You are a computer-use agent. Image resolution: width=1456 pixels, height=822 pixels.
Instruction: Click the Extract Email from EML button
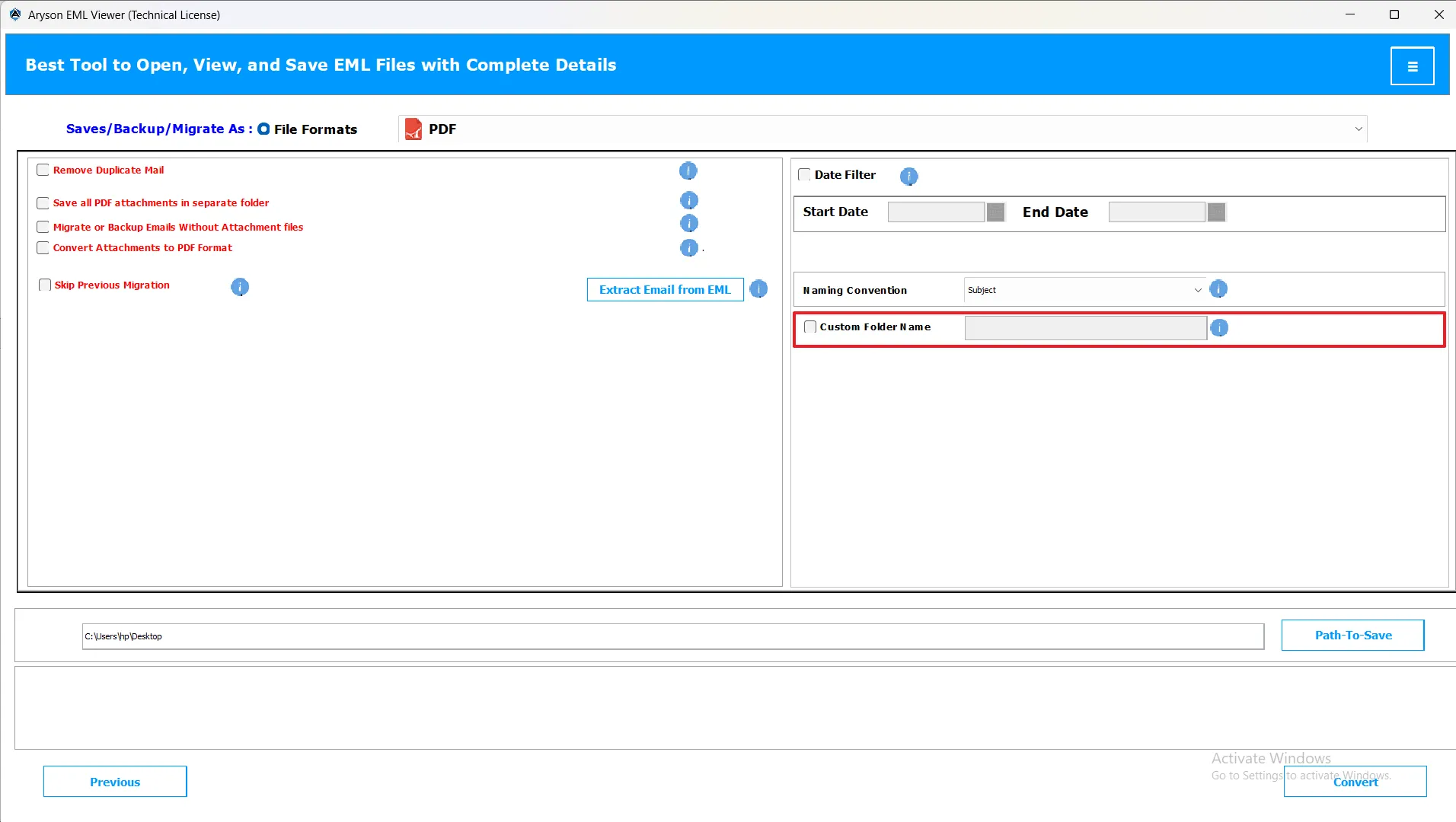point(665,290)
